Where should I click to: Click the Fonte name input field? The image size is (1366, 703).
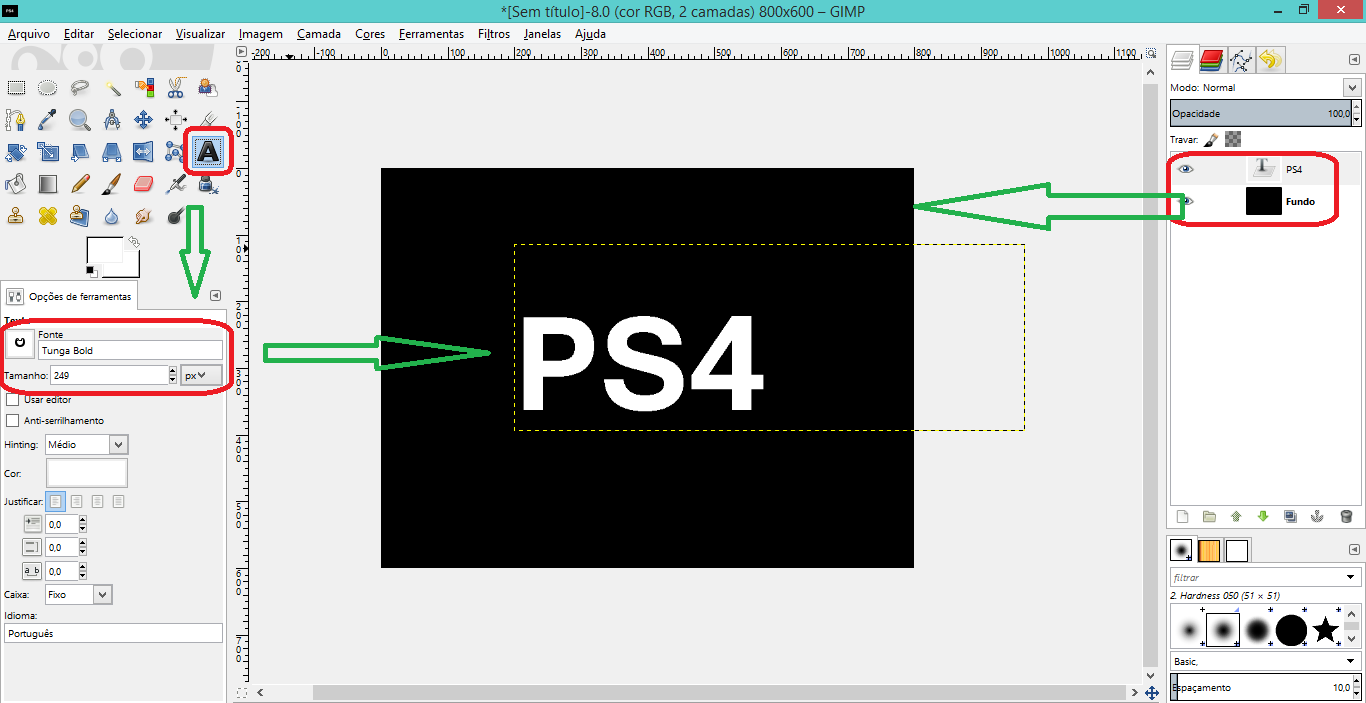point(130,351)
